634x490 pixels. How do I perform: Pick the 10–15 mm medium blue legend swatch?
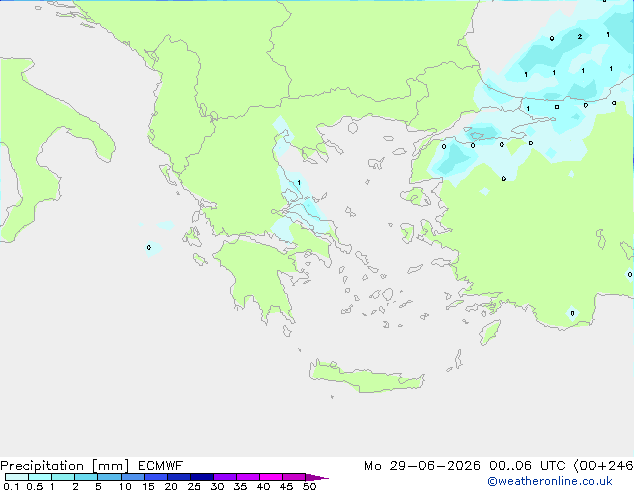point(132,477)
